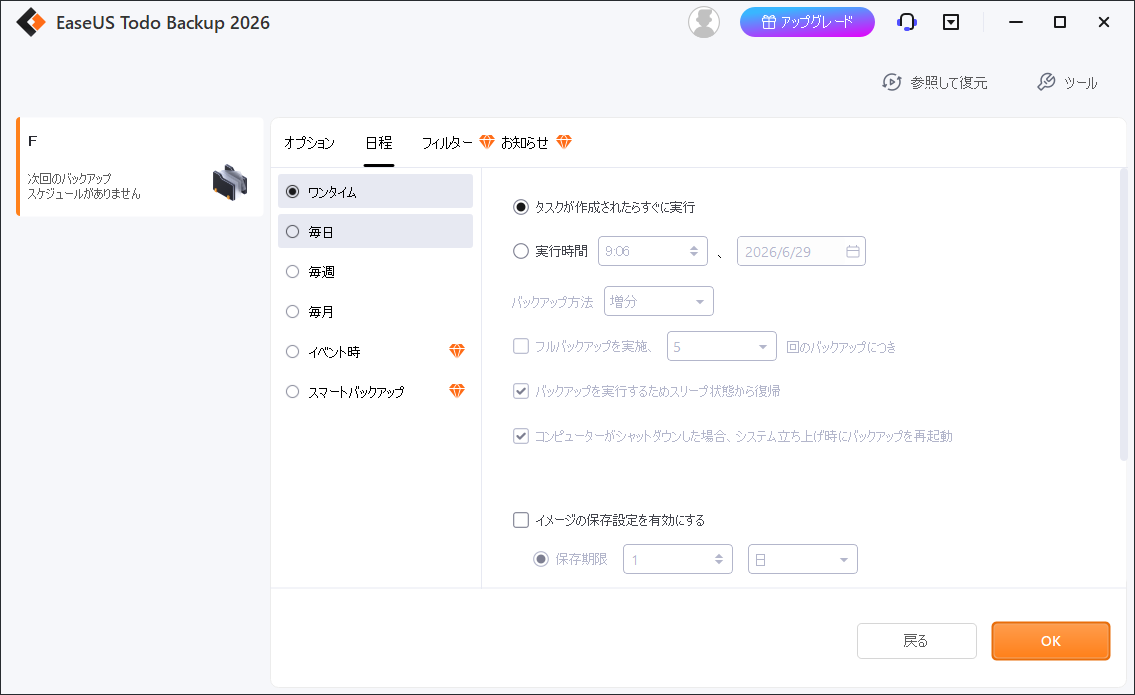
Task: Switch to the フィルター tab
Action: coord(447,143)
